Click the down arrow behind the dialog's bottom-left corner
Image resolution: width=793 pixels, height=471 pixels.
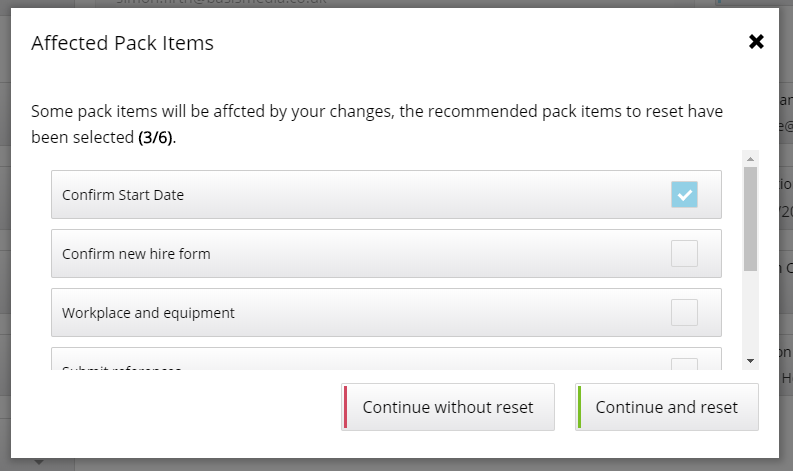pyautogui.click(x=39, y=463)
